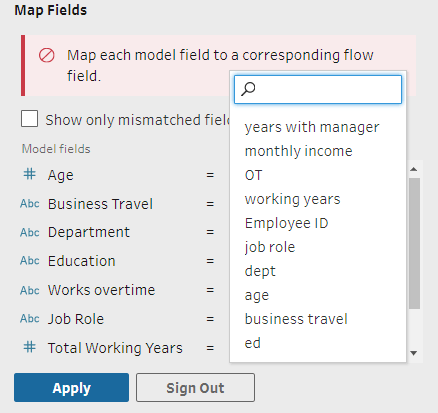Pick 'OT' from the flow field list
This screenshot has width=438, height=413.
tap(253, 175)
